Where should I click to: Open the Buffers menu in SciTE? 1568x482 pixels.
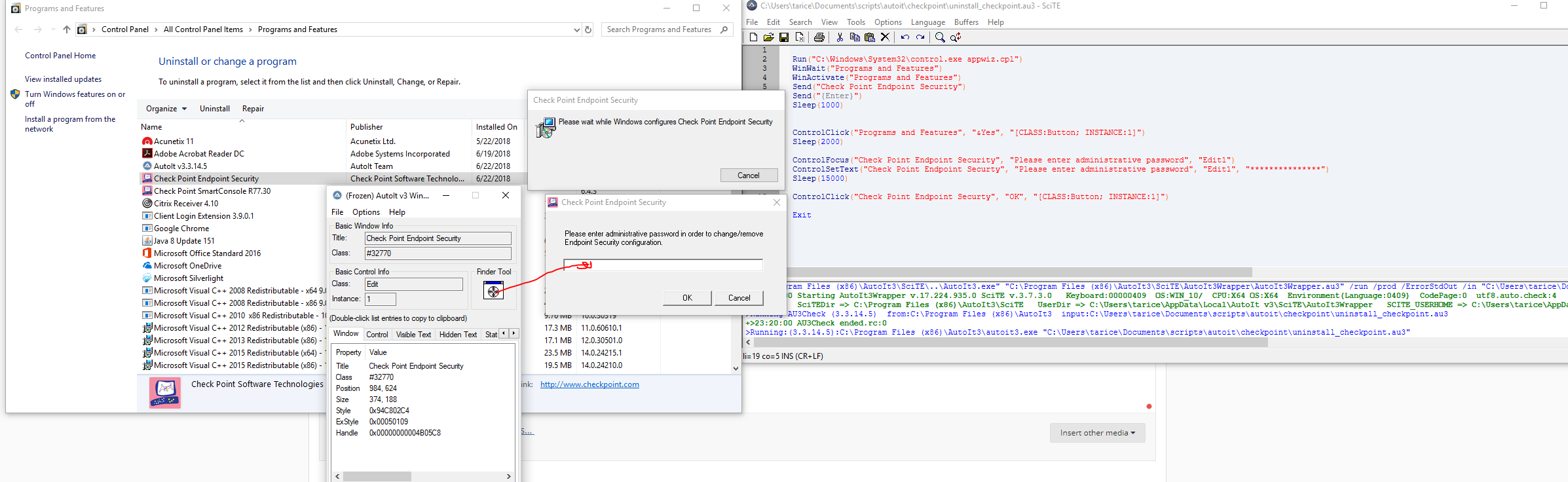(966, 22)
